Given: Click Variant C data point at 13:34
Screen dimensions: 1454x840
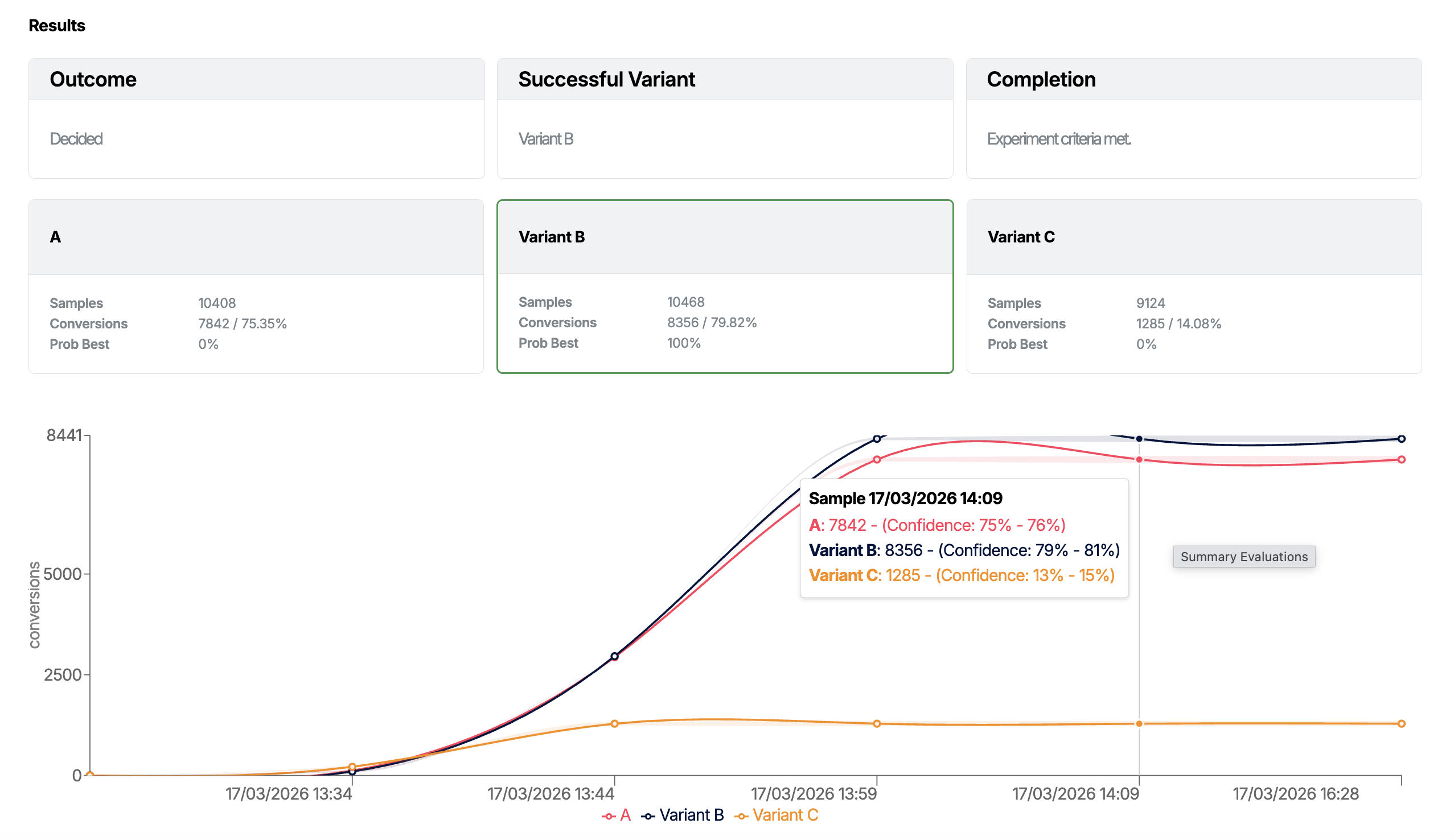Looking at the screenshot, I should [x=352, y=767].
